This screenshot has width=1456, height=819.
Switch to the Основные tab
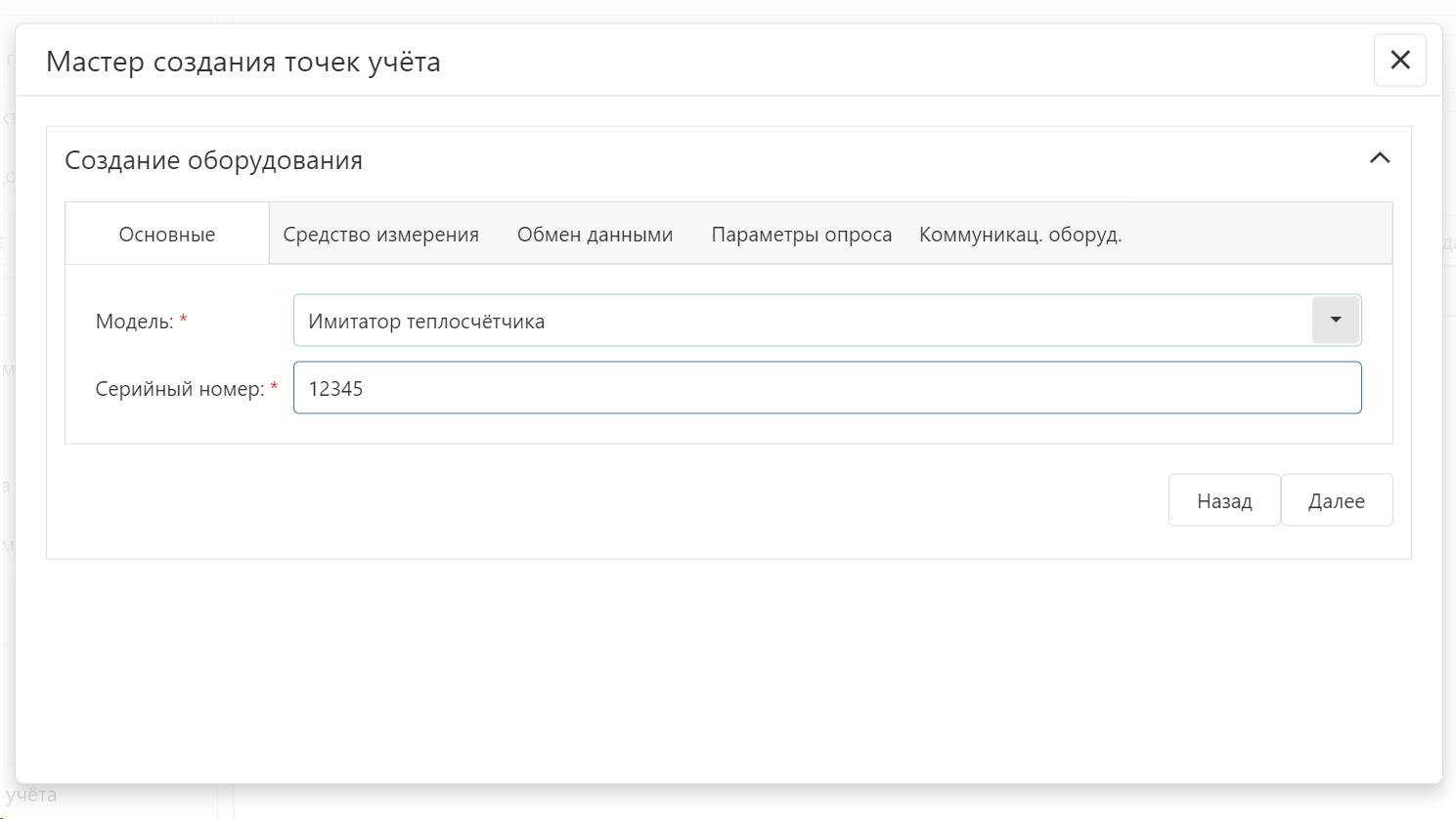click(x=167, y=235)
